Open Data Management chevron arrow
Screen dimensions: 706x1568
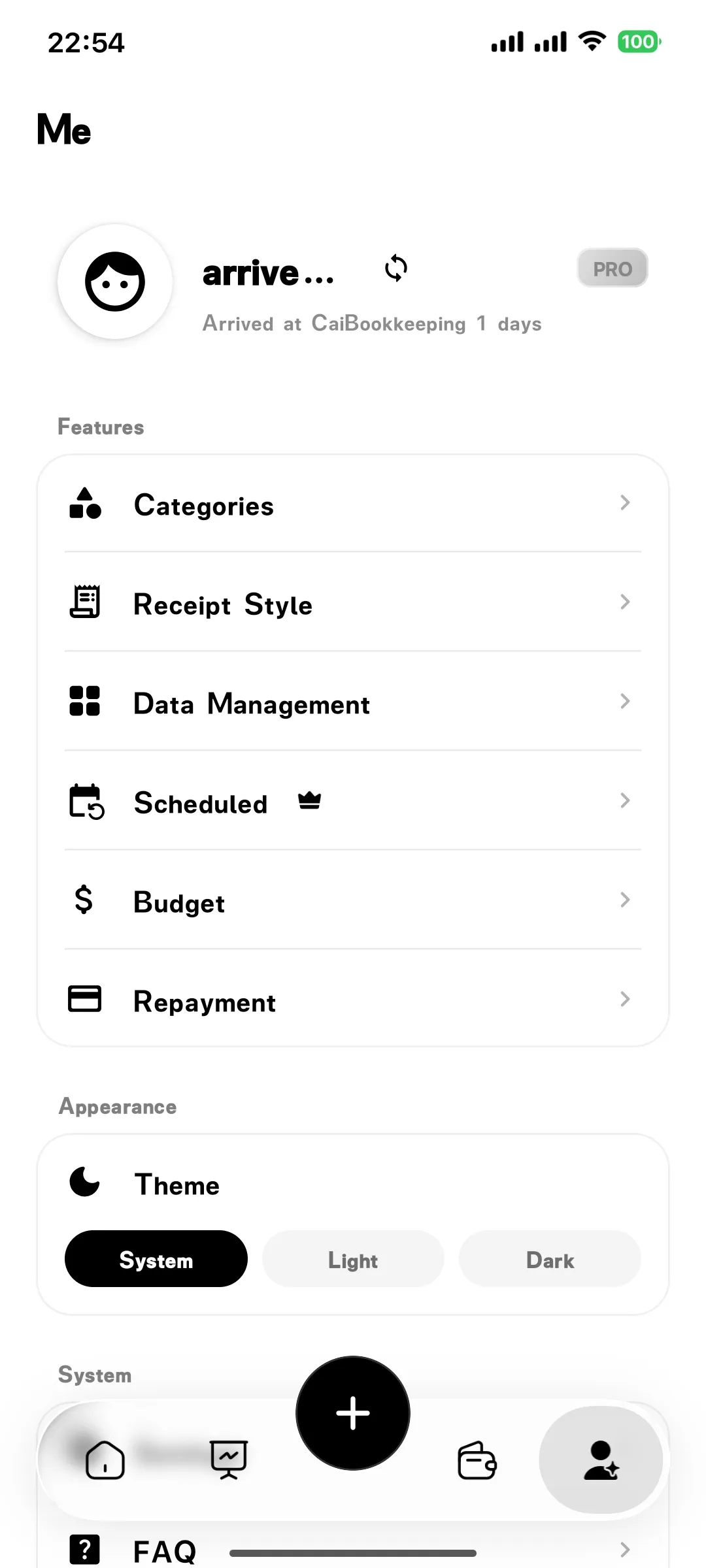[625, 701]
